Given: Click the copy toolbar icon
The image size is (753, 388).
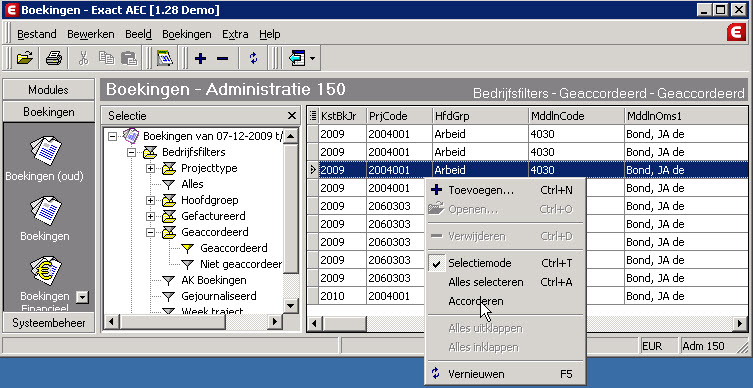Looking at the screenshot, I should pyautogui.click(x=106, y=59).
